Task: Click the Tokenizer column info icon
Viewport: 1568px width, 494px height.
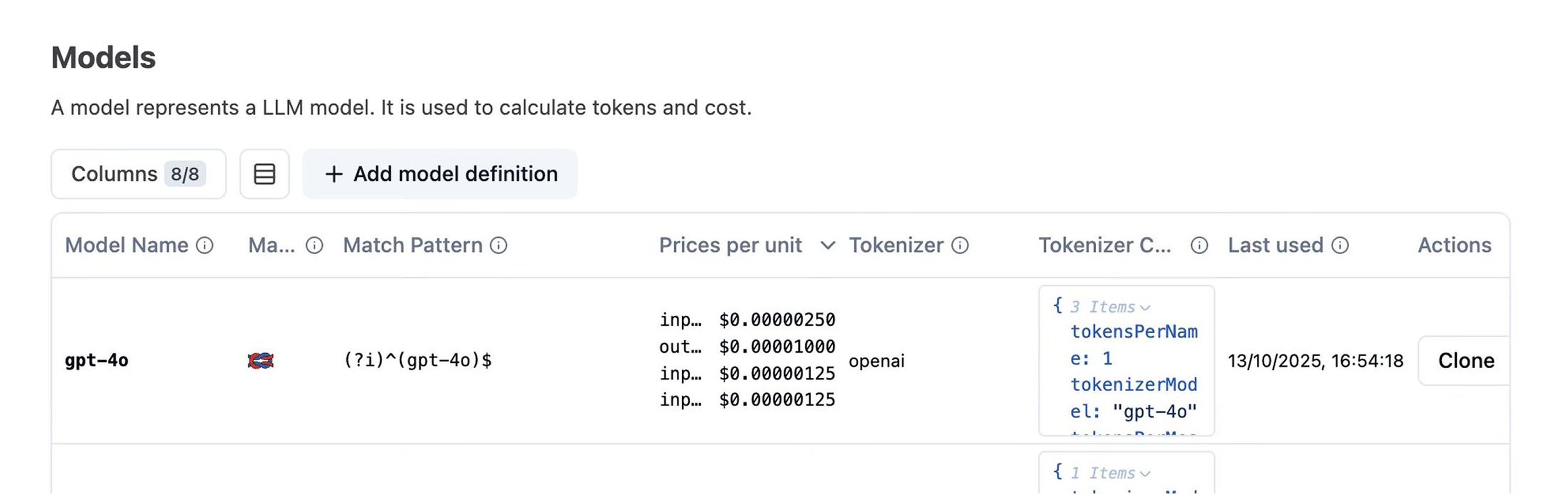Action: (x=960, y=246)
